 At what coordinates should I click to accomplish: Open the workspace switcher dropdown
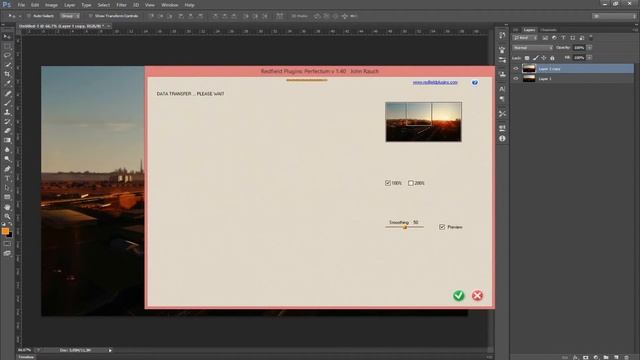[x=614, y=16]
